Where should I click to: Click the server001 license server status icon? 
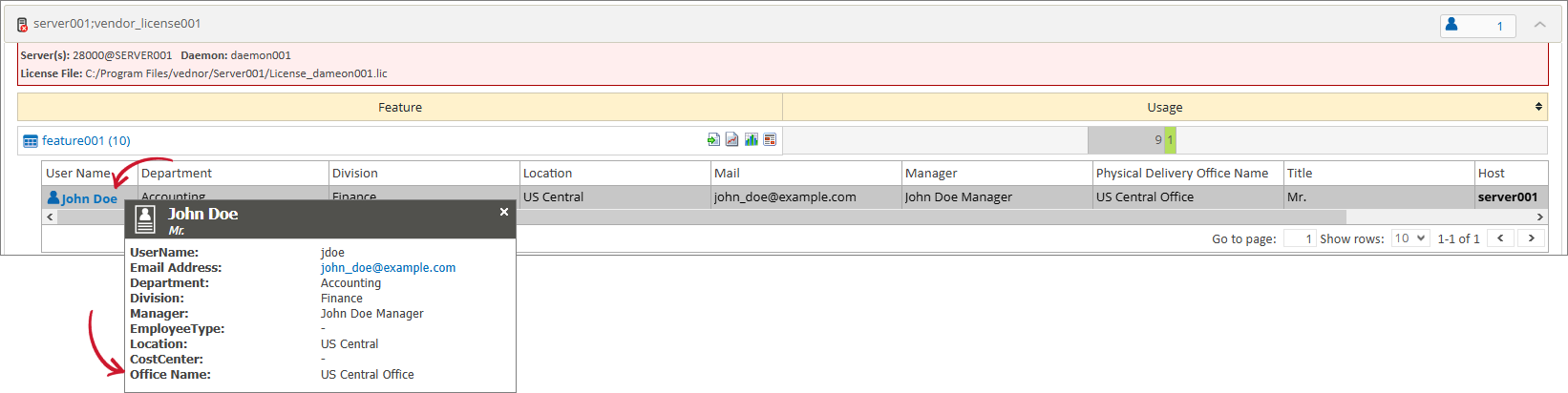pyautogui.click(x=22, y=24)
